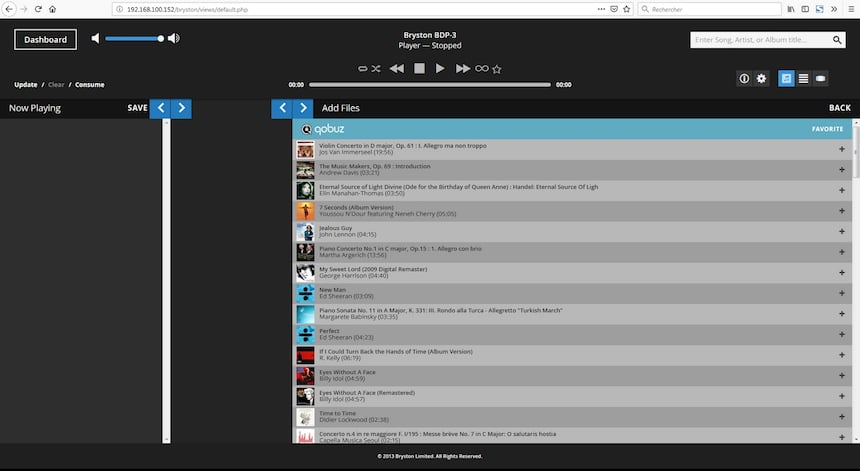Go back with browser back arrow
The image size is (860, 471).
click(9, 9)
